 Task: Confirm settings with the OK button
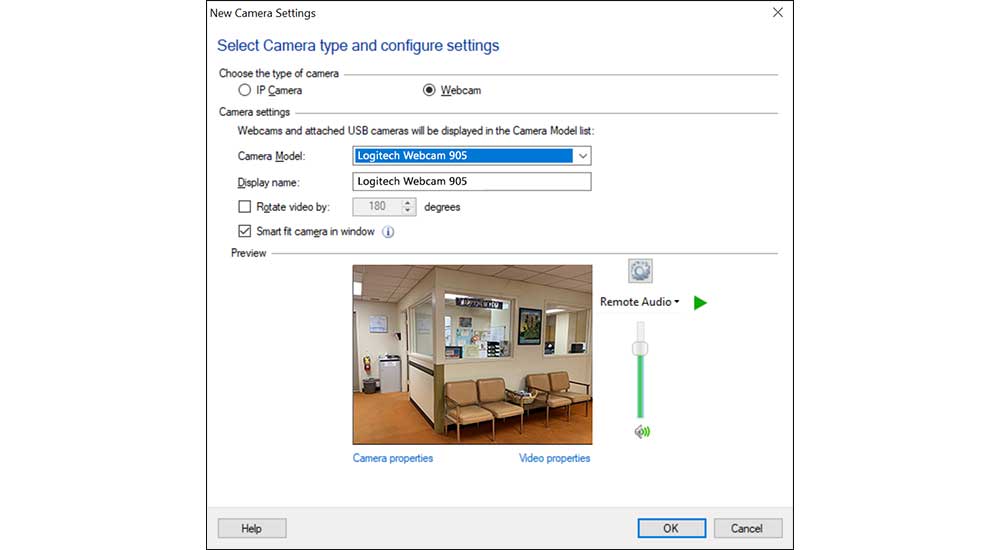tap(671, 528)
